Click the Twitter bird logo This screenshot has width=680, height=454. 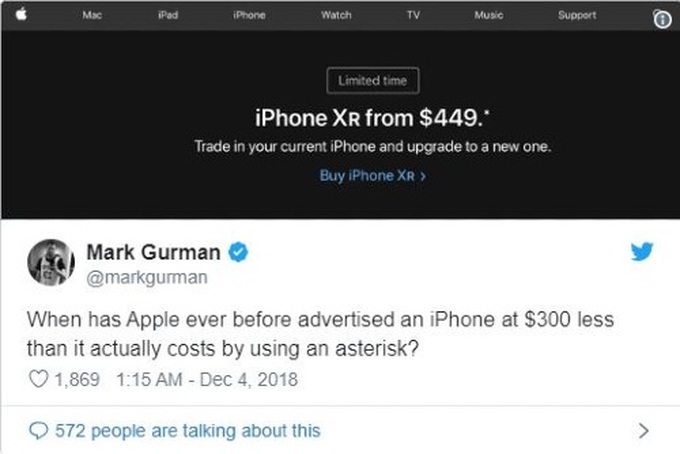(642, 251)
